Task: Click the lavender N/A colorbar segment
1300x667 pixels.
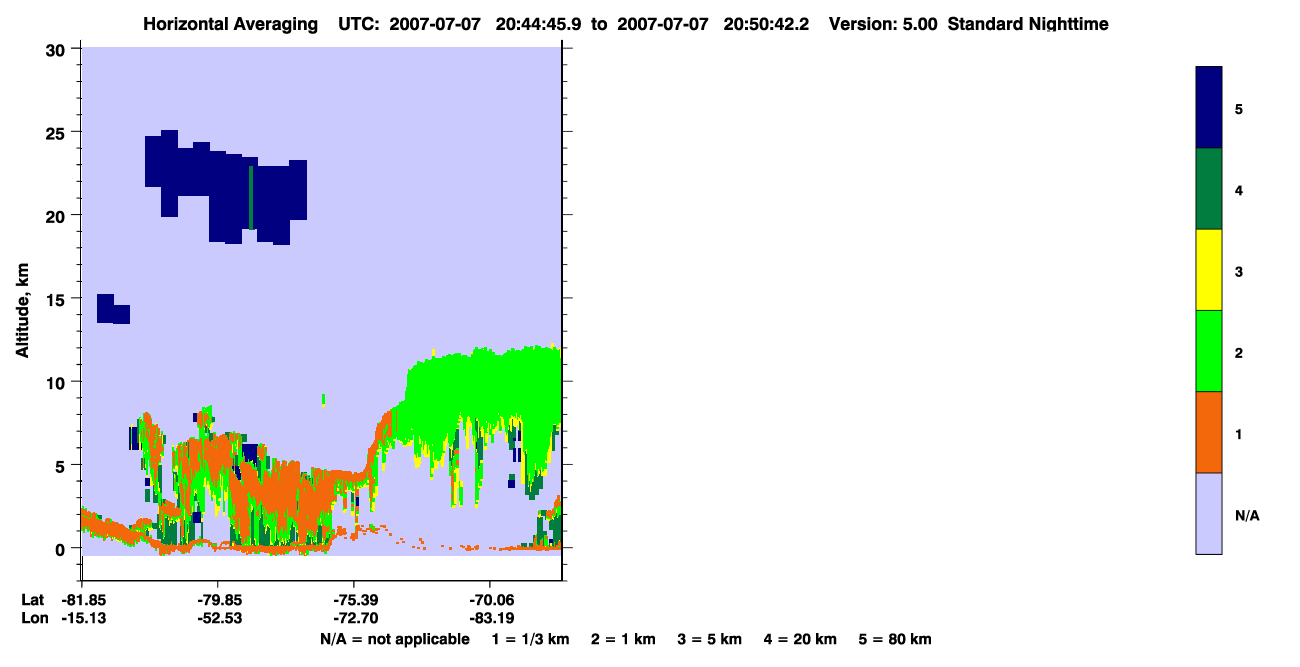Action: (x=1209, y=513)
